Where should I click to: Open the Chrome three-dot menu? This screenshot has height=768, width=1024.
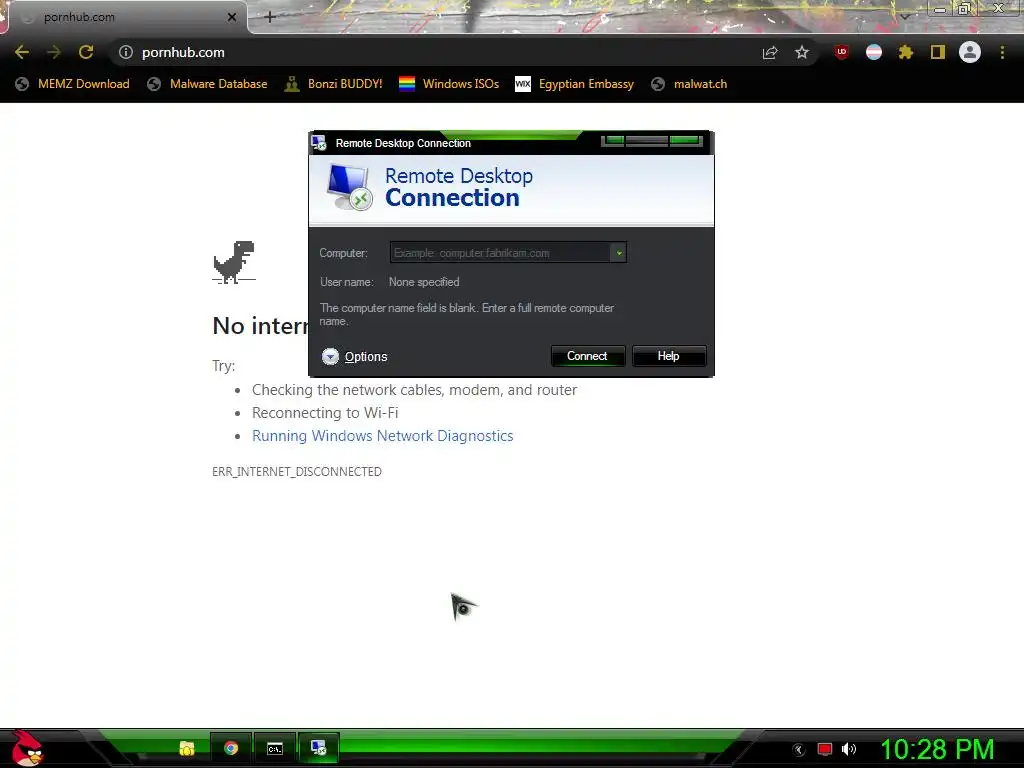click(1002, 52)
